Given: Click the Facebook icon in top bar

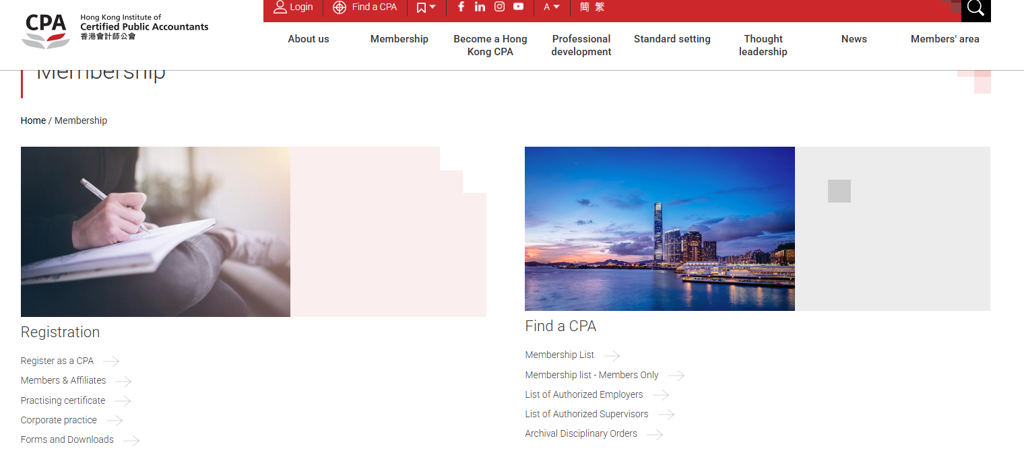Looking at the screenshot, I should pos(461,7).
